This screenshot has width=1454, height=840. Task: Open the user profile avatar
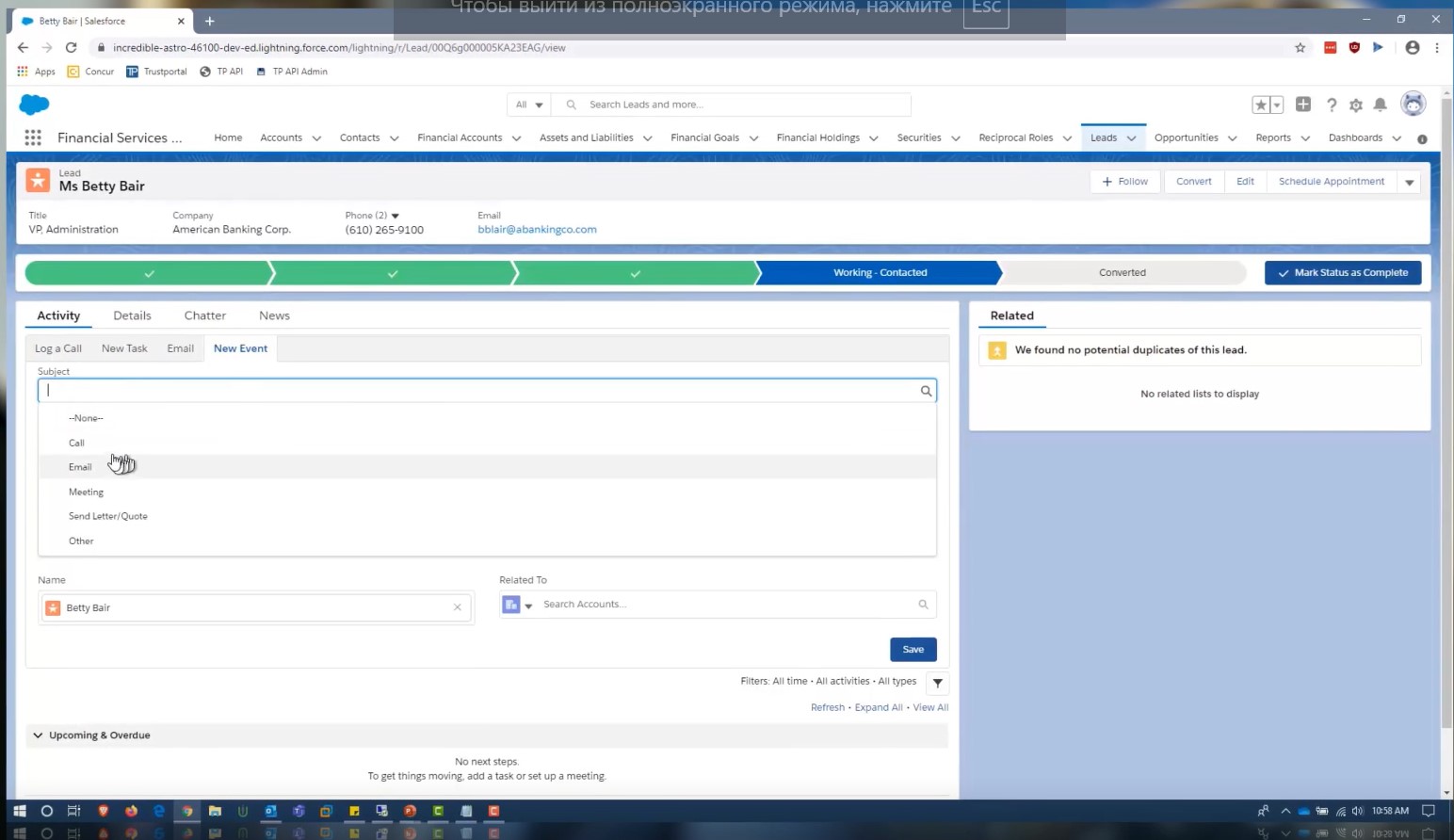click(1413, 105)
